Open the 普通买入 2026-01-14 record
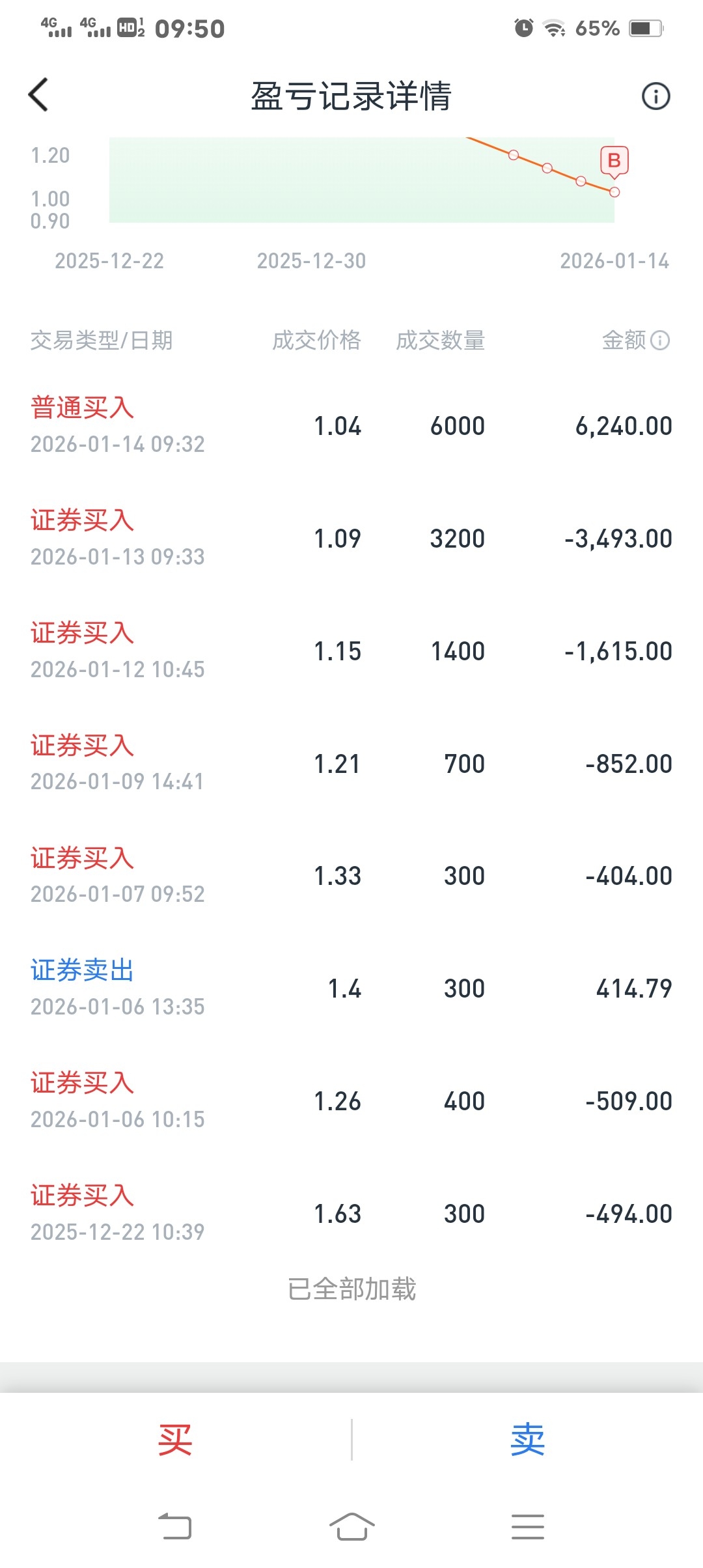Screen dimensions: 703x1568 tap(351, 426)
